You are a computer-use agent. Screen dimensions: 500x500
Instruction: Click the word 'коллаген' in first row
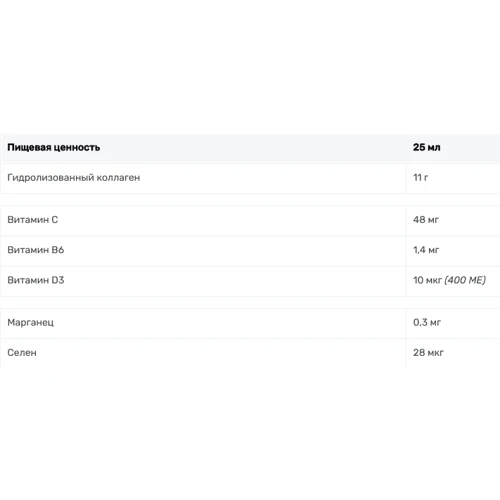click(x=118, y=178)
